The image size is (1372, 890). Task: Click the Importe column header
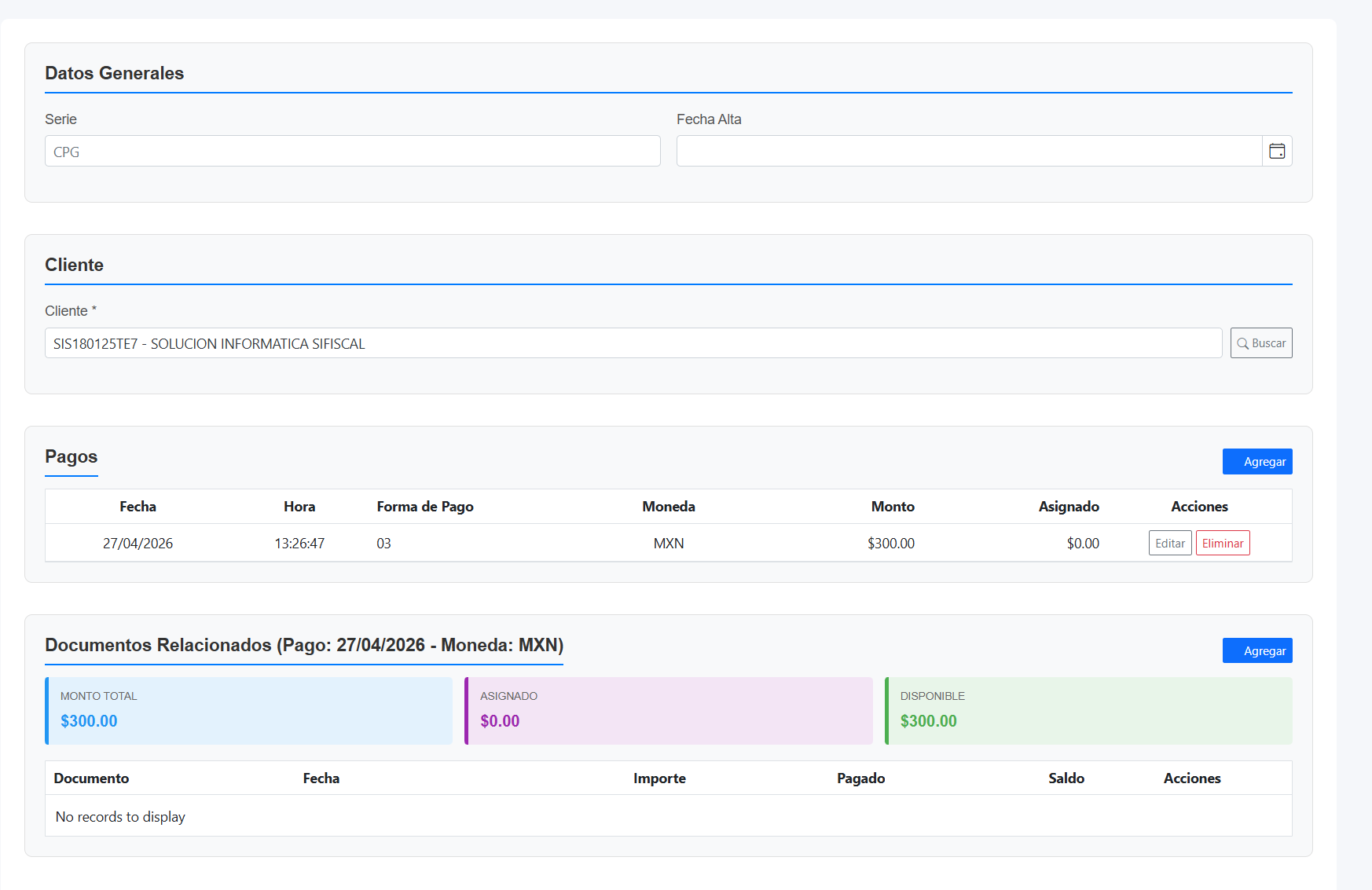(x=659, y=778)
